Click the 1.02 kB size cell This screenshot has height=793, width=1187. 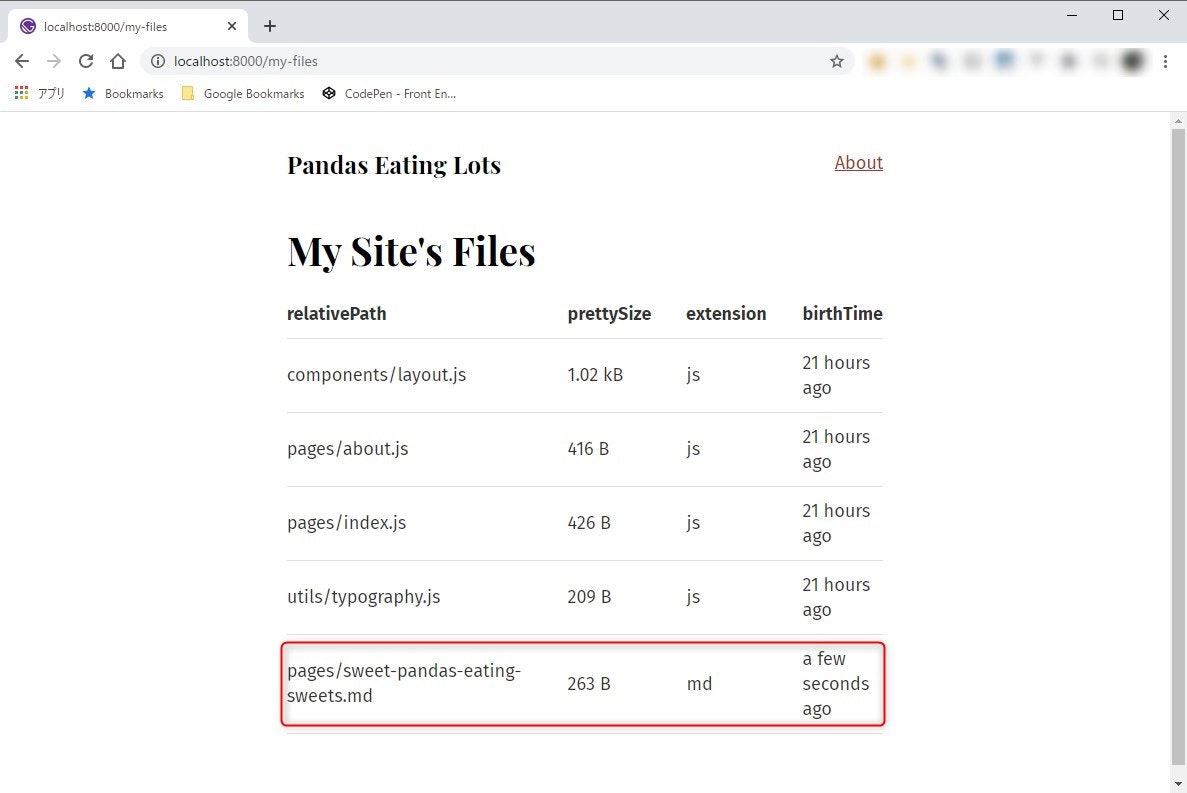[x=595, y=375]
